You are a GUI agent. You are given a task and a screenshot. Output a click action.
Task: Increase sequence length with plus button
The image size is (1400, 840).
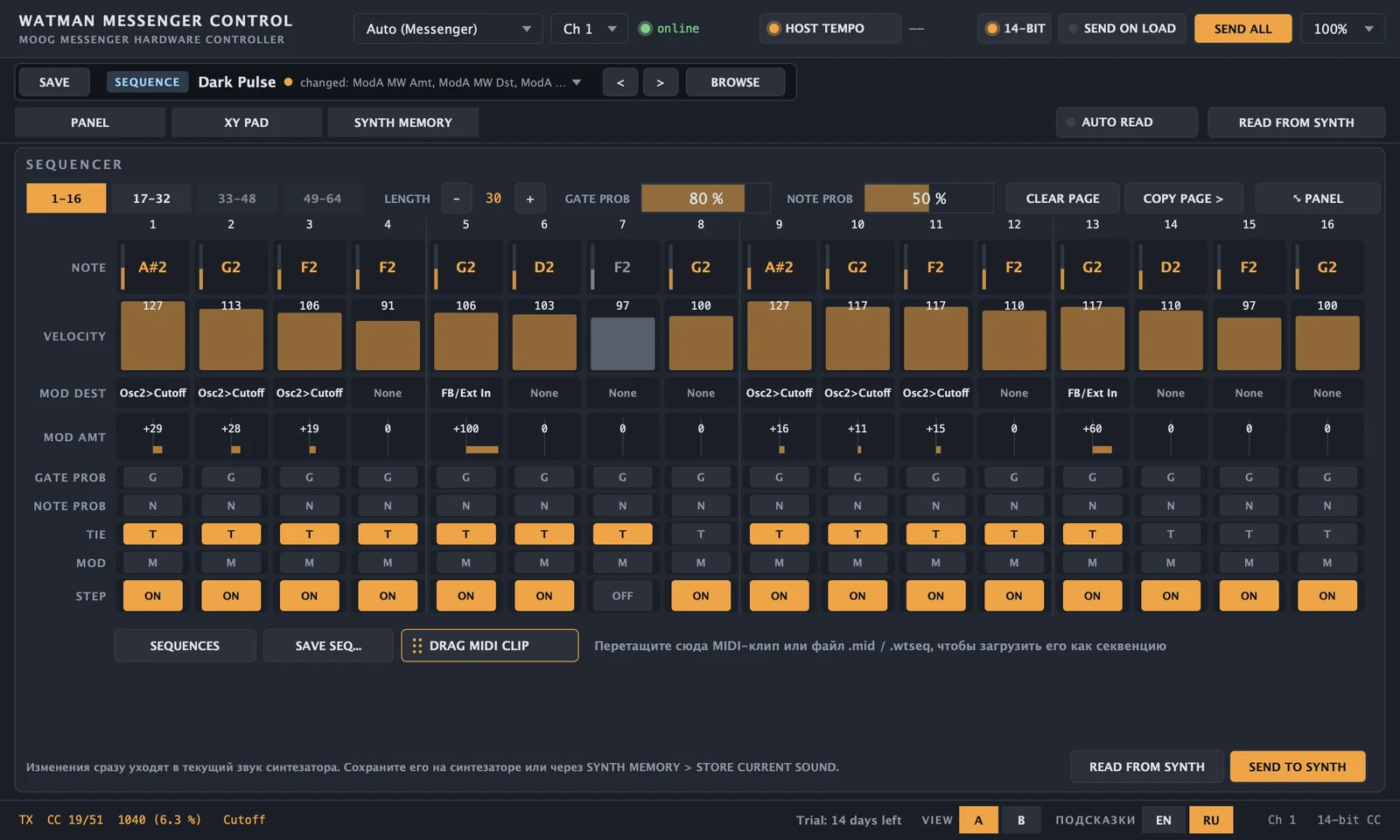[x=529, y=199]
